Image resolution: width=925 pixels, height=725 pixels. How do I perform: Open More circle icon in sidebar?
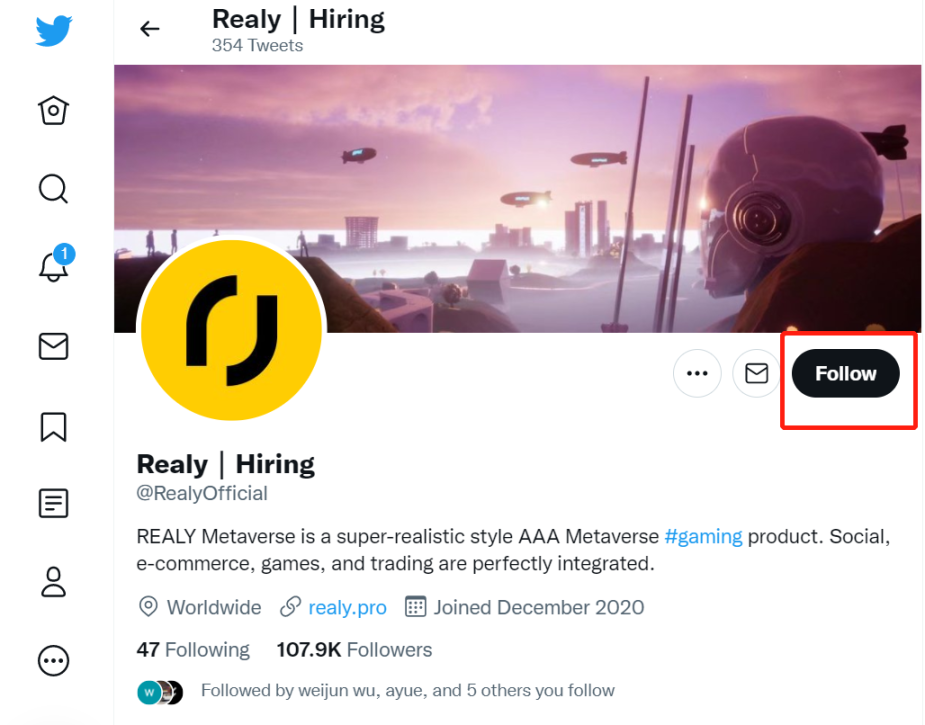[x=53, y=660]
